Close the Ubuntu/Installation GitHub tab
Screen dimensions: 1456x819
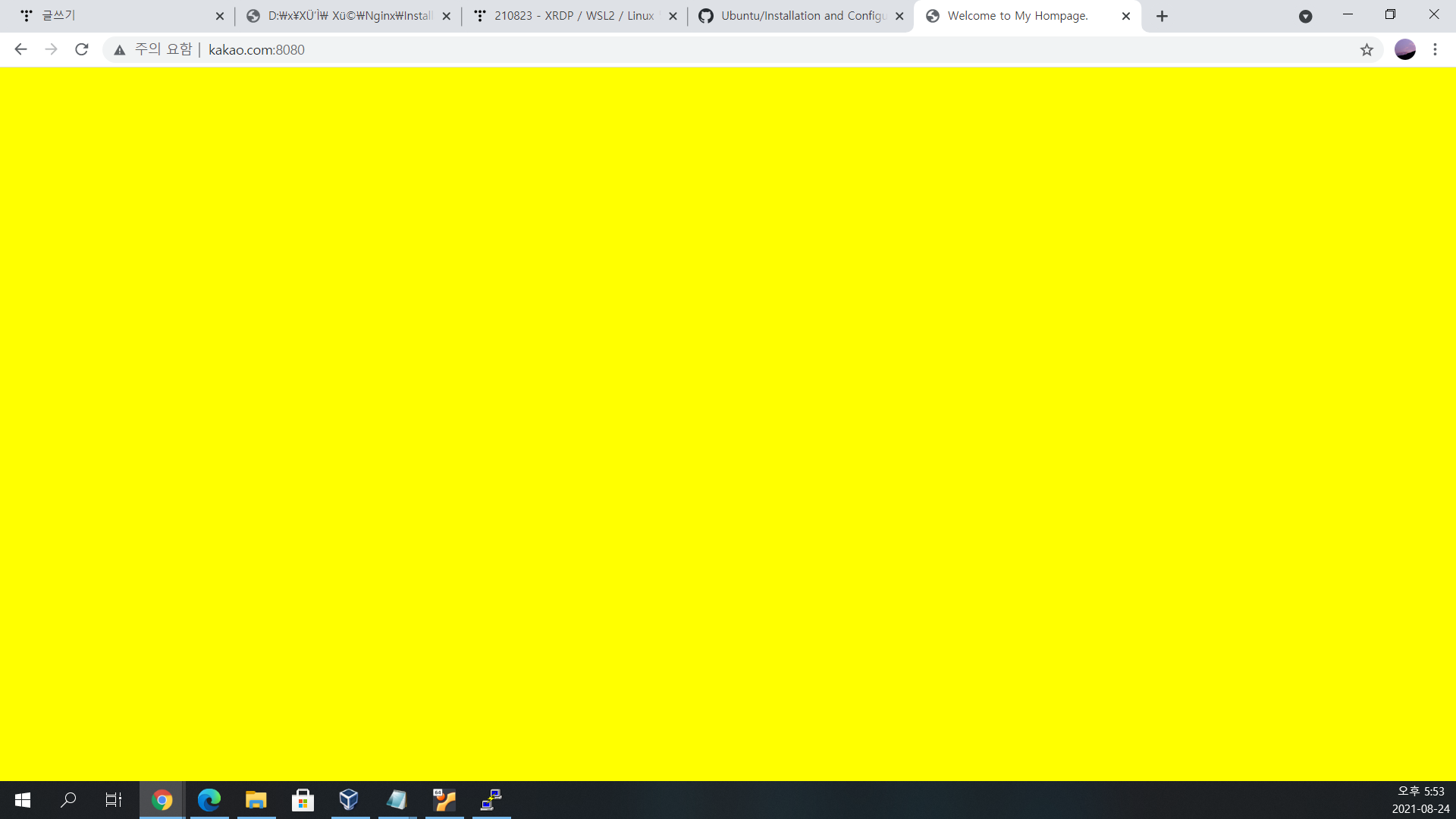pyautogui.click(x=899, y=16)
